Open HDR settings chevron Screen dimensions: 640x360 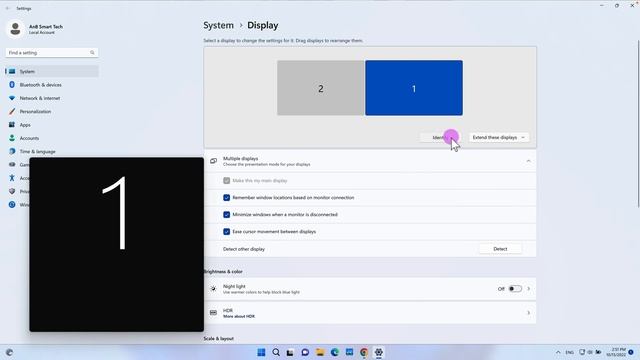tap(529, 313)
